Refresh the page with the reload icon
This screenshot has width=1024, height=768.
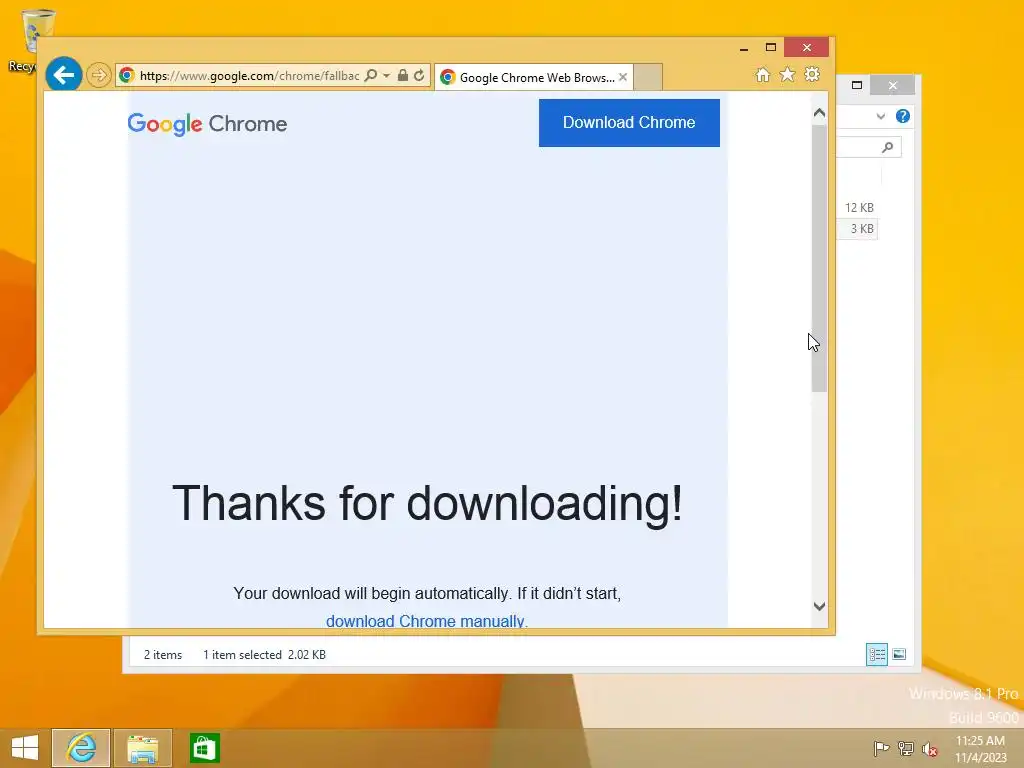(x=419, y=76)
